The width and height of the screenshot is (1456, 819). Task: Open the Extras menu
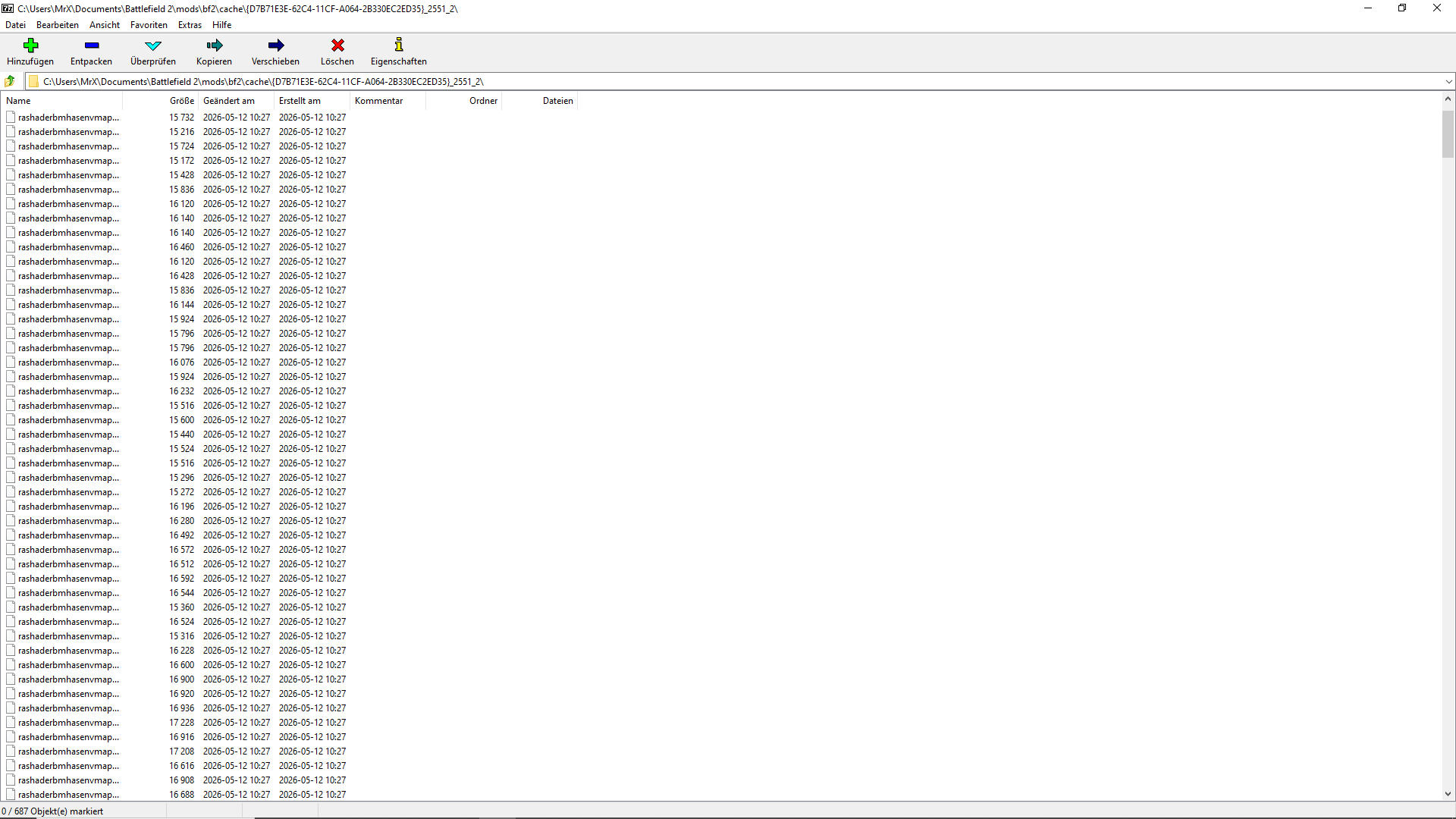tap(190, 25)
